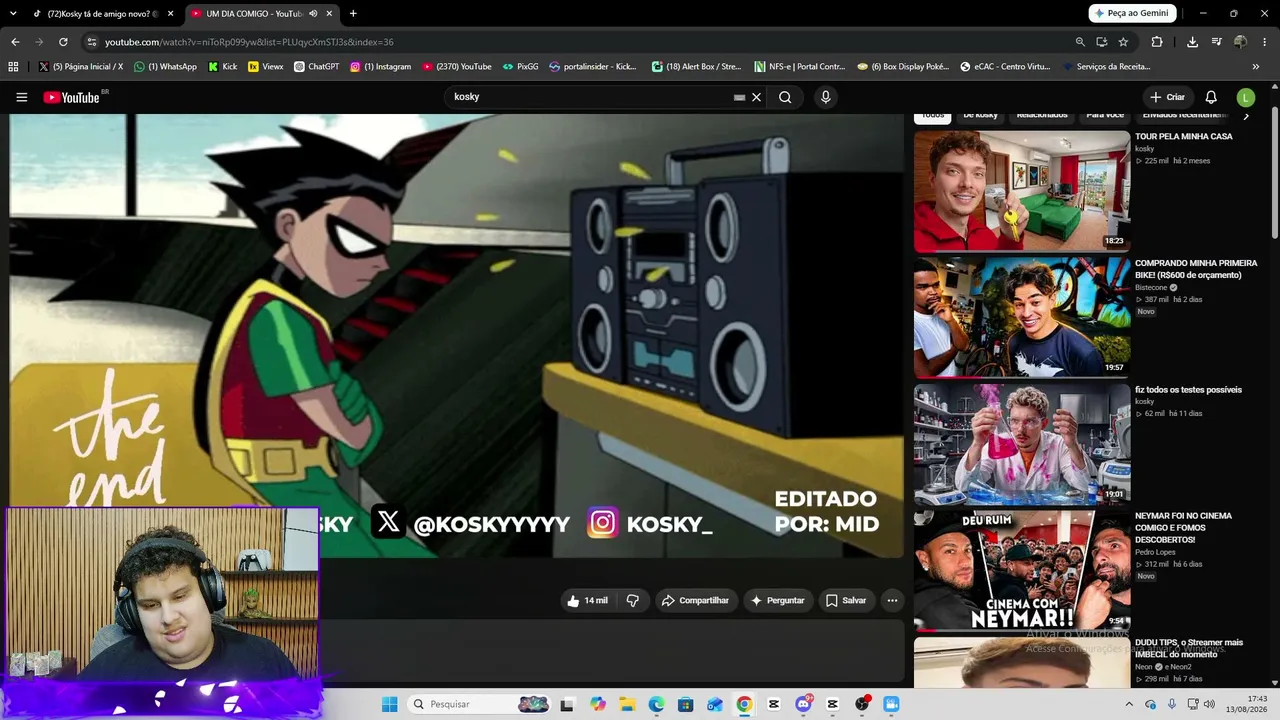
Task: Open the fiz todos os testes possíveis thumbnail
Action: click(x=1022, y=444)
